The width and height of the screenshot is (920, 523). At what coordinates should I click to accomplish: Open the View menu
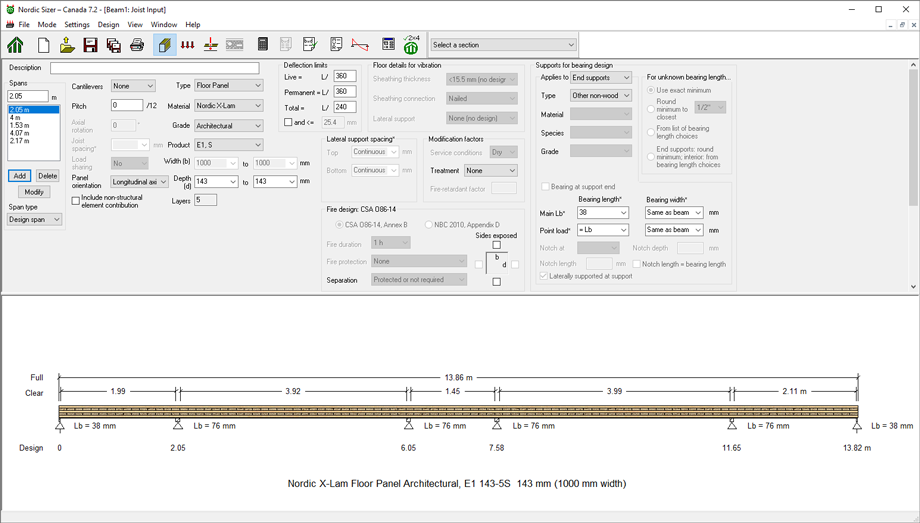[x=135, y=25]
